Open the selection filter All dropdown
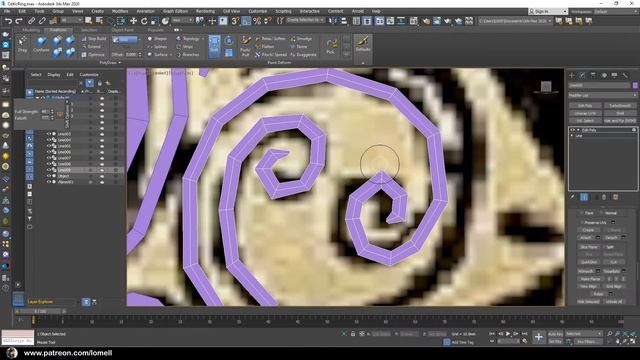 click(72, 20)
